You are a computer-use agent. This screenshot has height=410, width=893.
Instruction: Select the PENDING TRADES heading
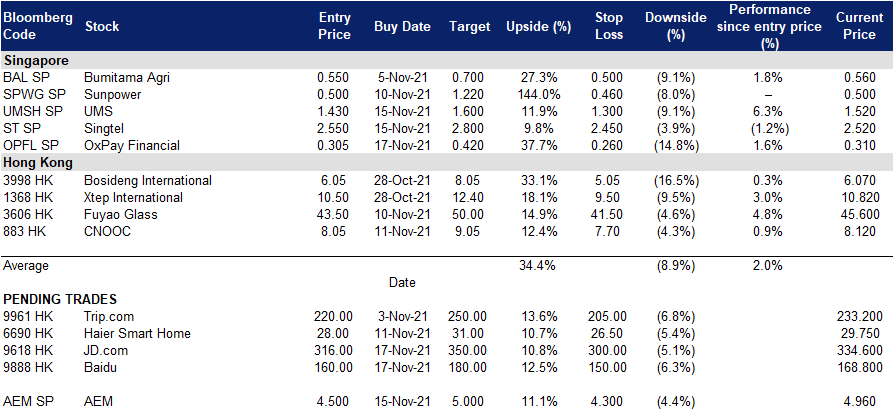pyautogui.click(x=60, y=299)
